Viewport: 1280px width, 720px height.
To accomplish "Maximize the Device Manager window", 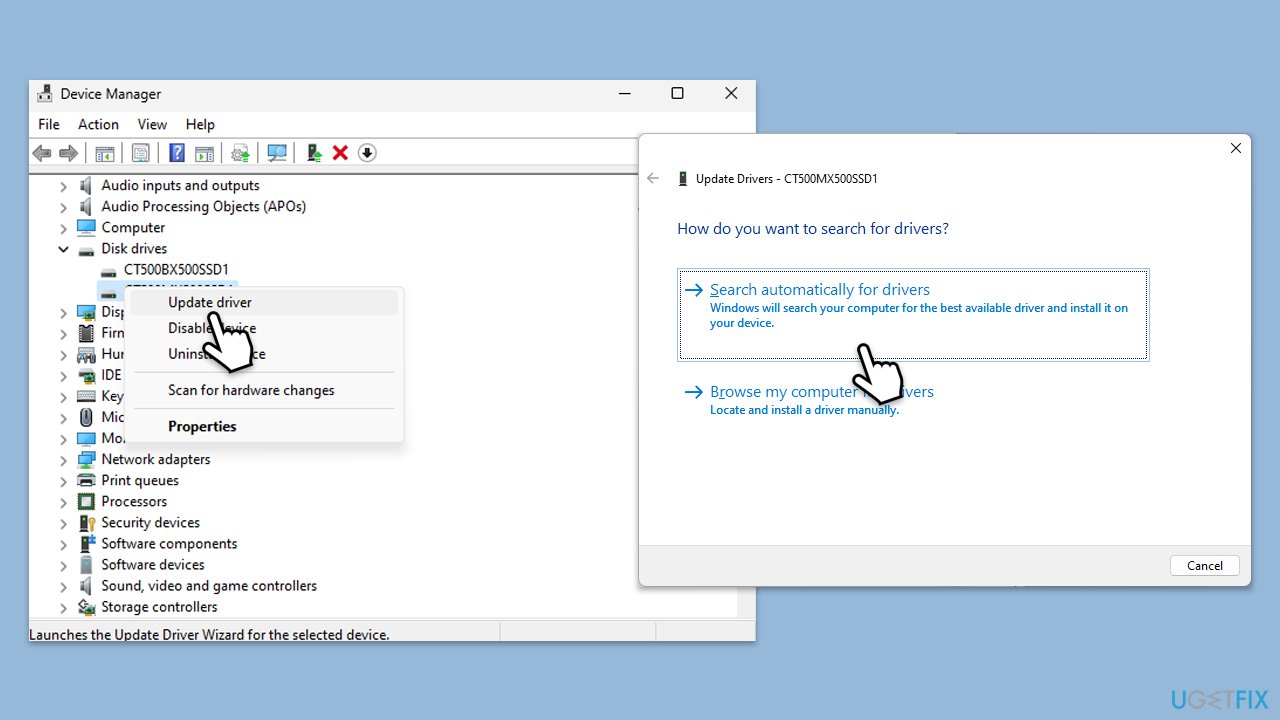I will coord(677,94).
